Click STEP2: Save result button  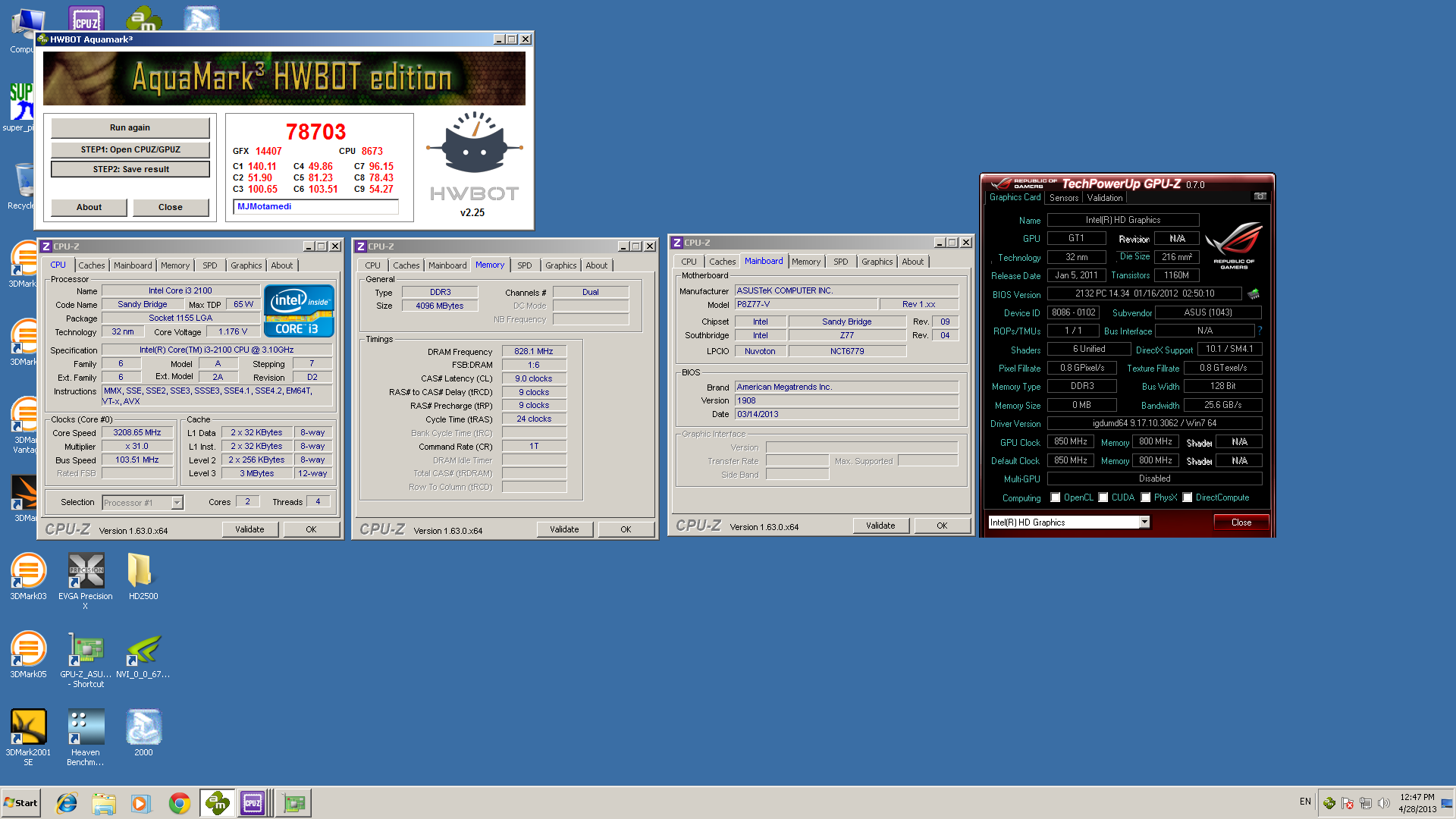coord(130,169)
